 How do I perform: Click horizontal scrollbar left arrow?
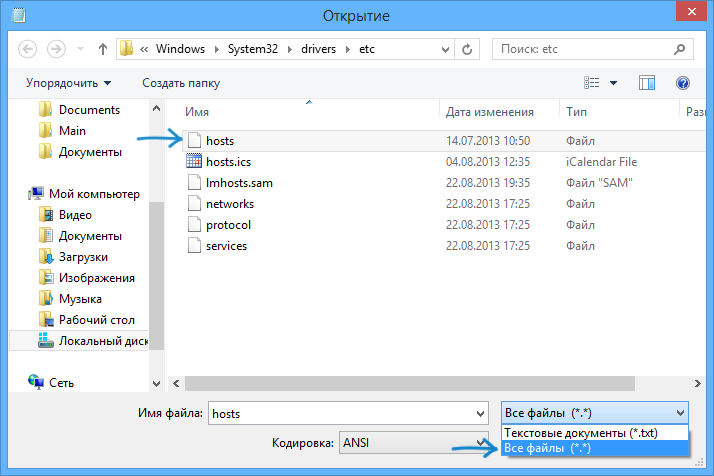tap(176, 384)
